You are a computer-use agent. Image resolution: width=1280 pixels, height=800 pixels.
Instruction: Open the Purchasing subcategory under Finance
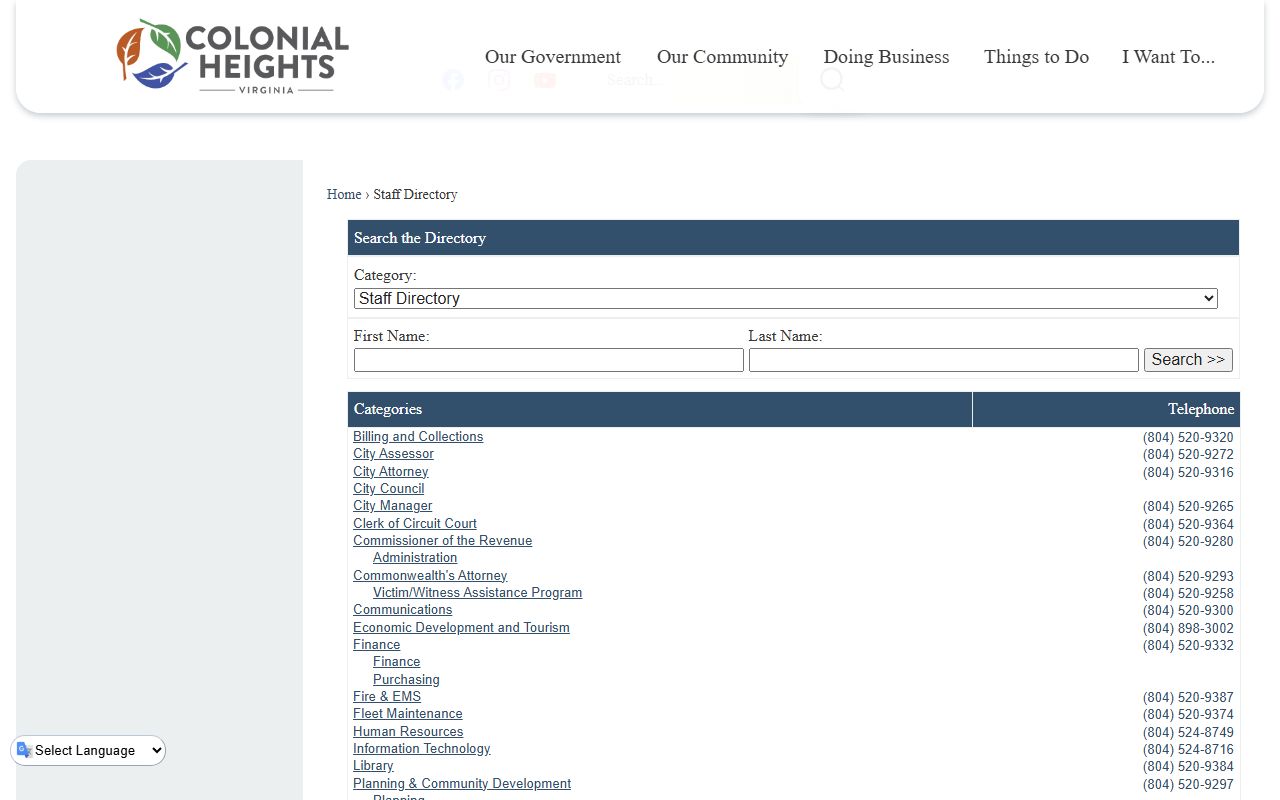click(406, 680)
